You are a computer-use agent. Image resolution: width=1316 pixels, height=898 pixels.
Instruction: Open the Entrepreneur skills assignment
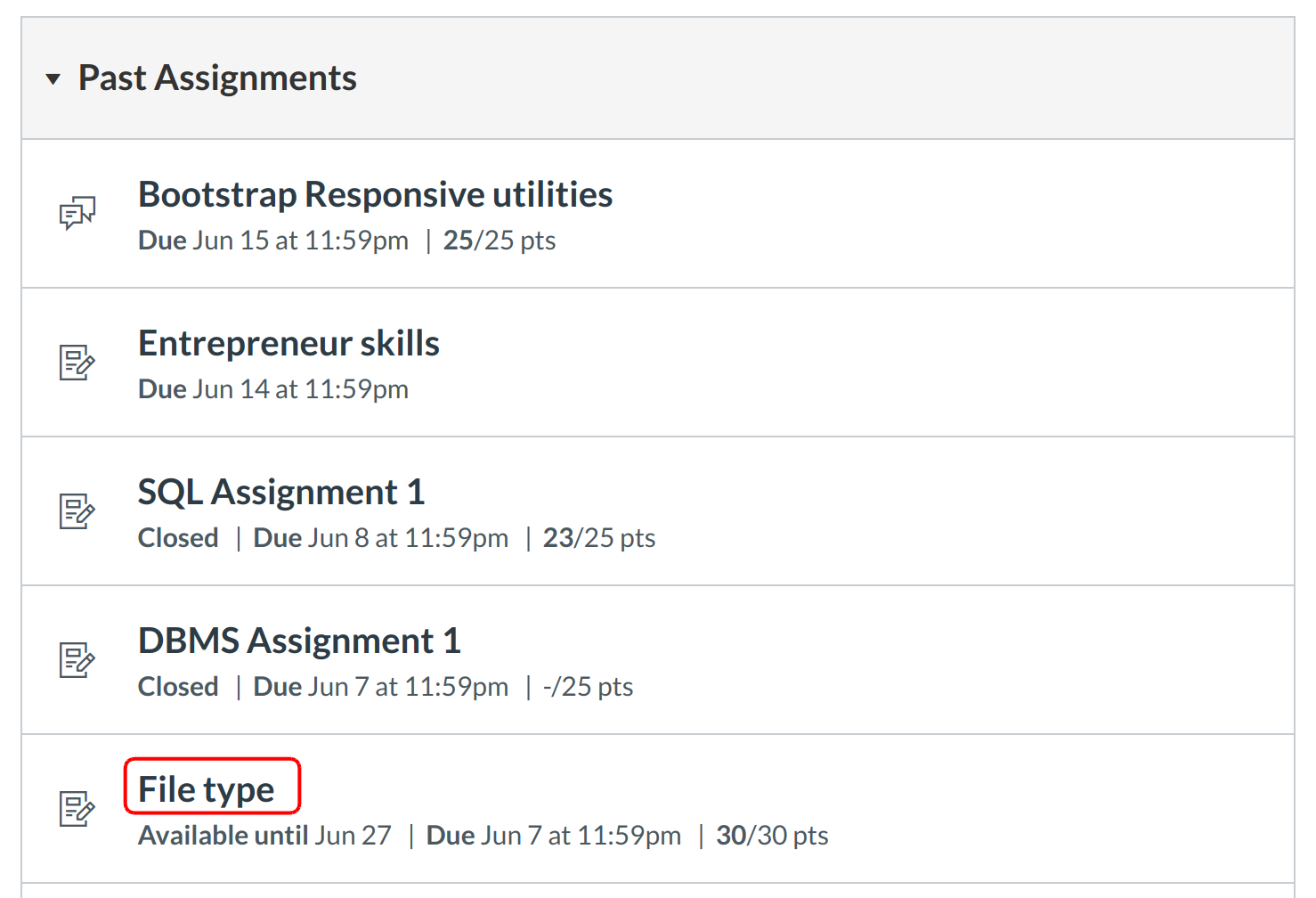tap(288, 343)
